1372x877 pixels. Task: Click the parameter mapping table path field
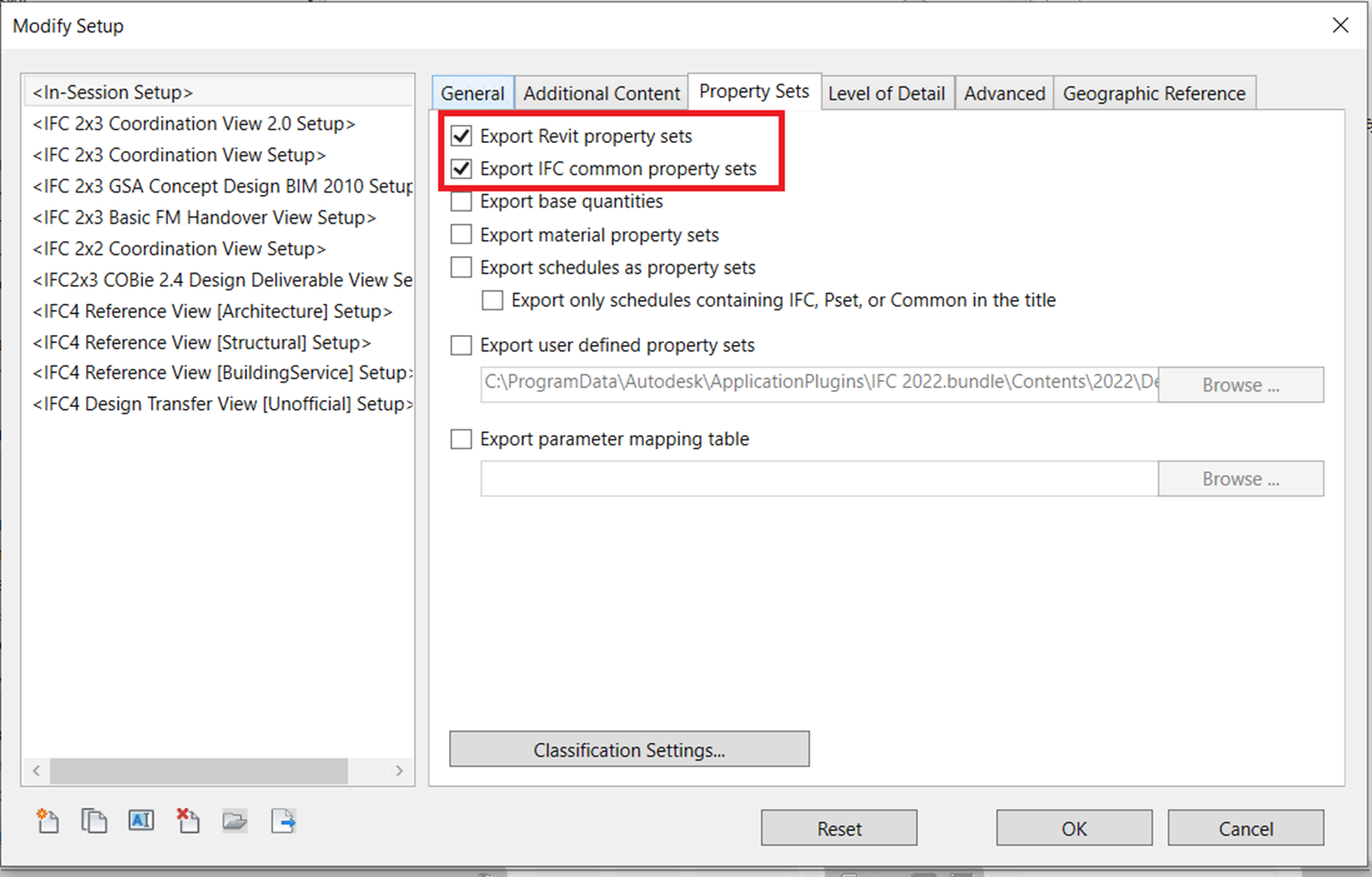pos(819,479)
